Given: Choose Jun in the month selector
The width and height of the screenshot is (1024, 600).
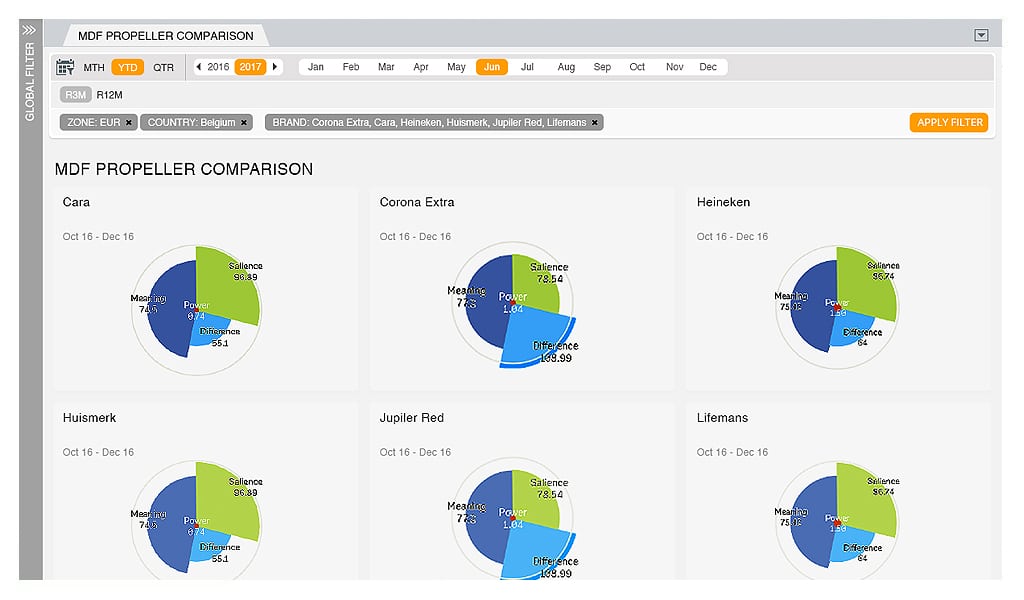Looking at the screenshot, I should (492, 67).
